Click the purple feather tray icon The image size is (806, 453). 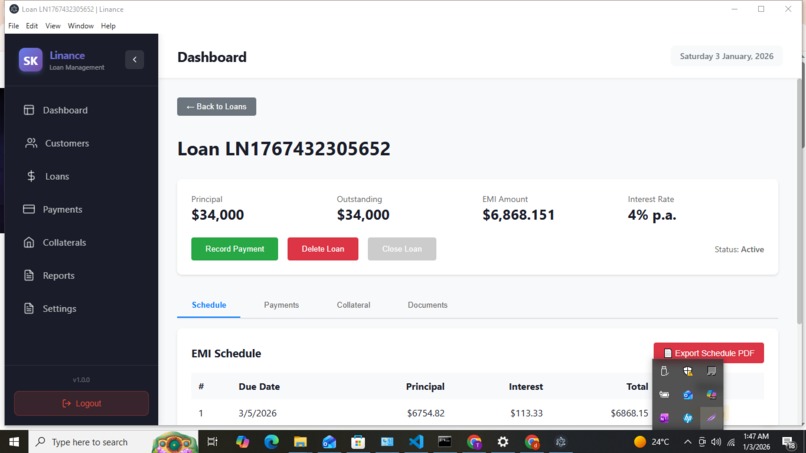711,418
